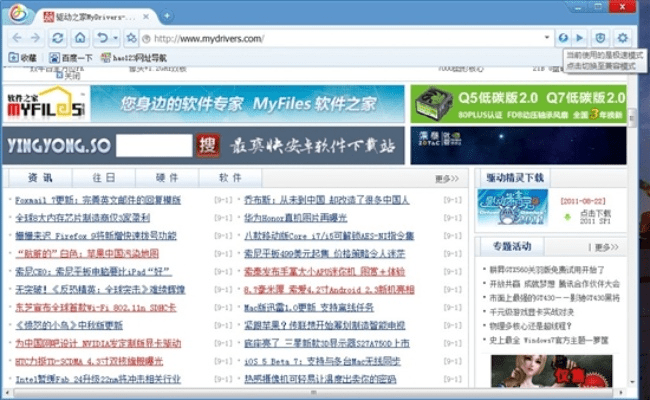Screen dimensions: 650x400
Task: Close the top ad with 关闭
Action: [x=69, y=75]
